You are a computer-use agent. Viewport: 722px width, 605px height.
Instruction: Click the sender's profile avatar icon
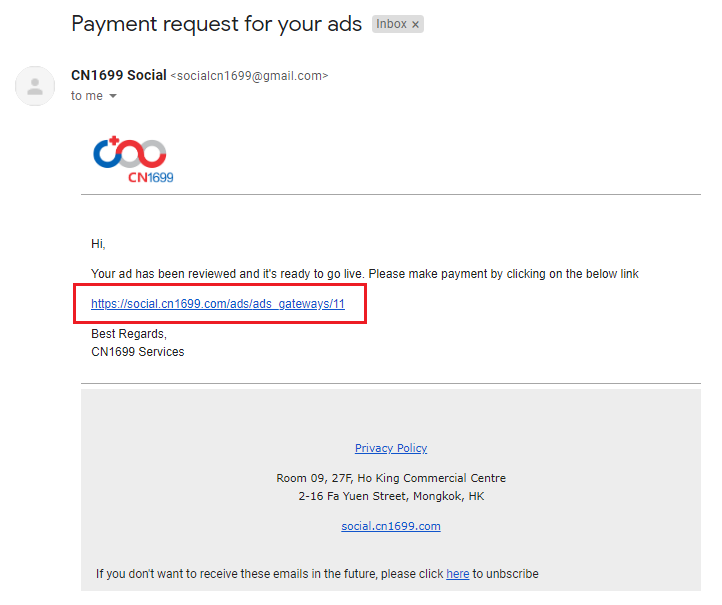(x=35, y=86)
